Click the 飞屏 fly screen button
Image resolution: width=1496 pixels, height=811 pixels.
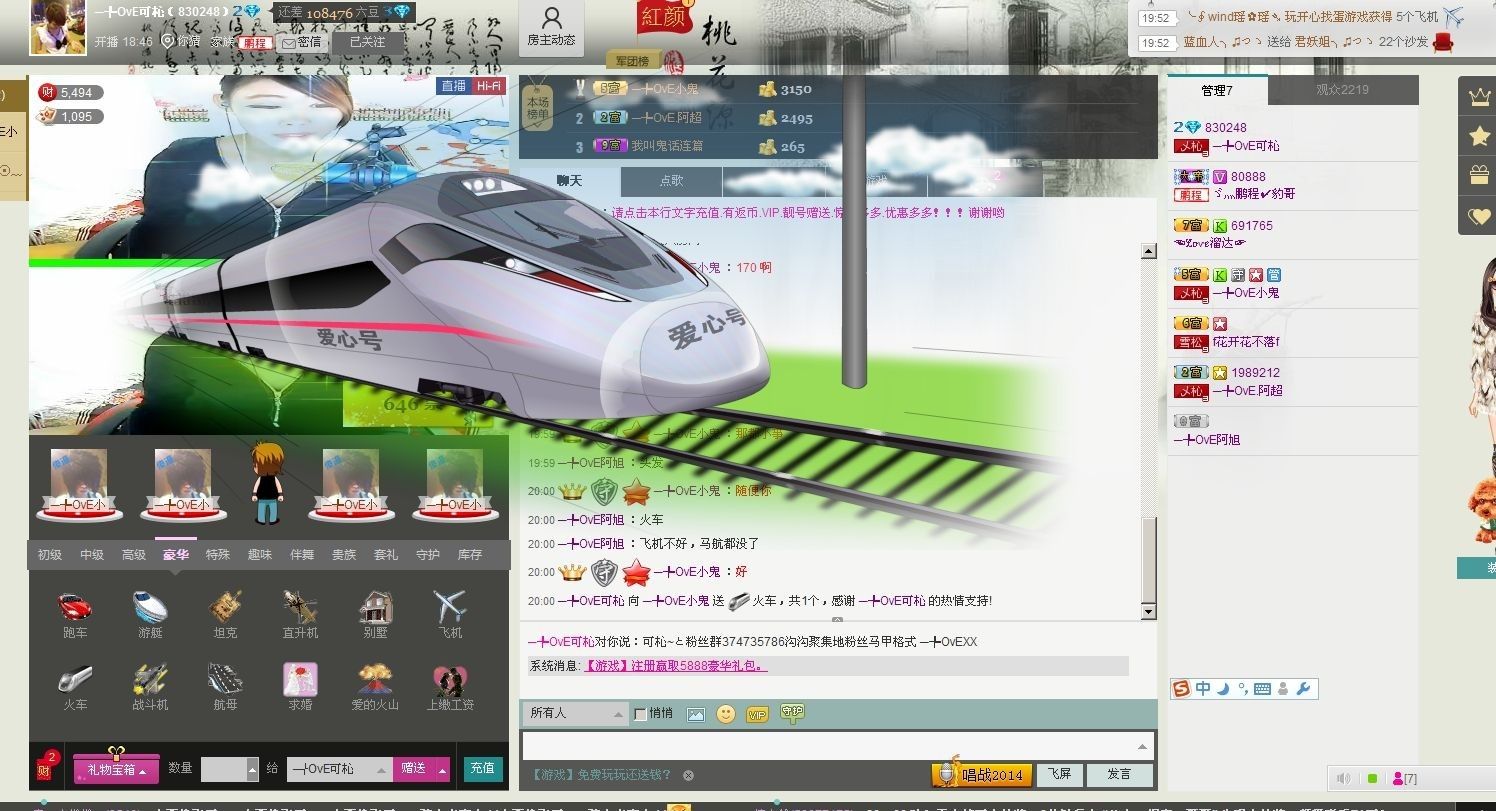1060,774
